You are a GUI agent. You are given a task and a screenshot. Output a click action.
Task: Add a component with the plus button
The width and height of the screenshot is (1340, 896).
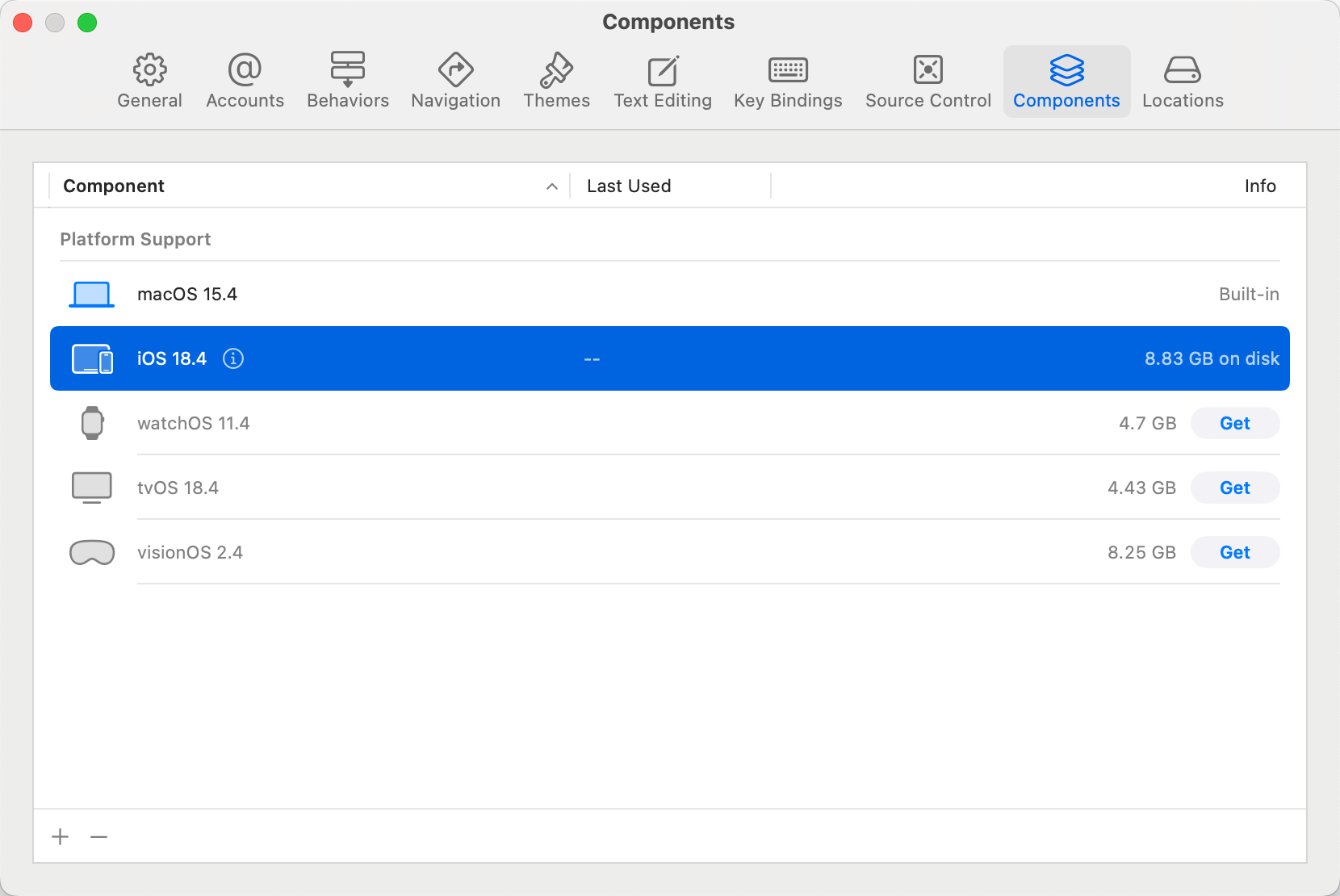click(61, 837)
